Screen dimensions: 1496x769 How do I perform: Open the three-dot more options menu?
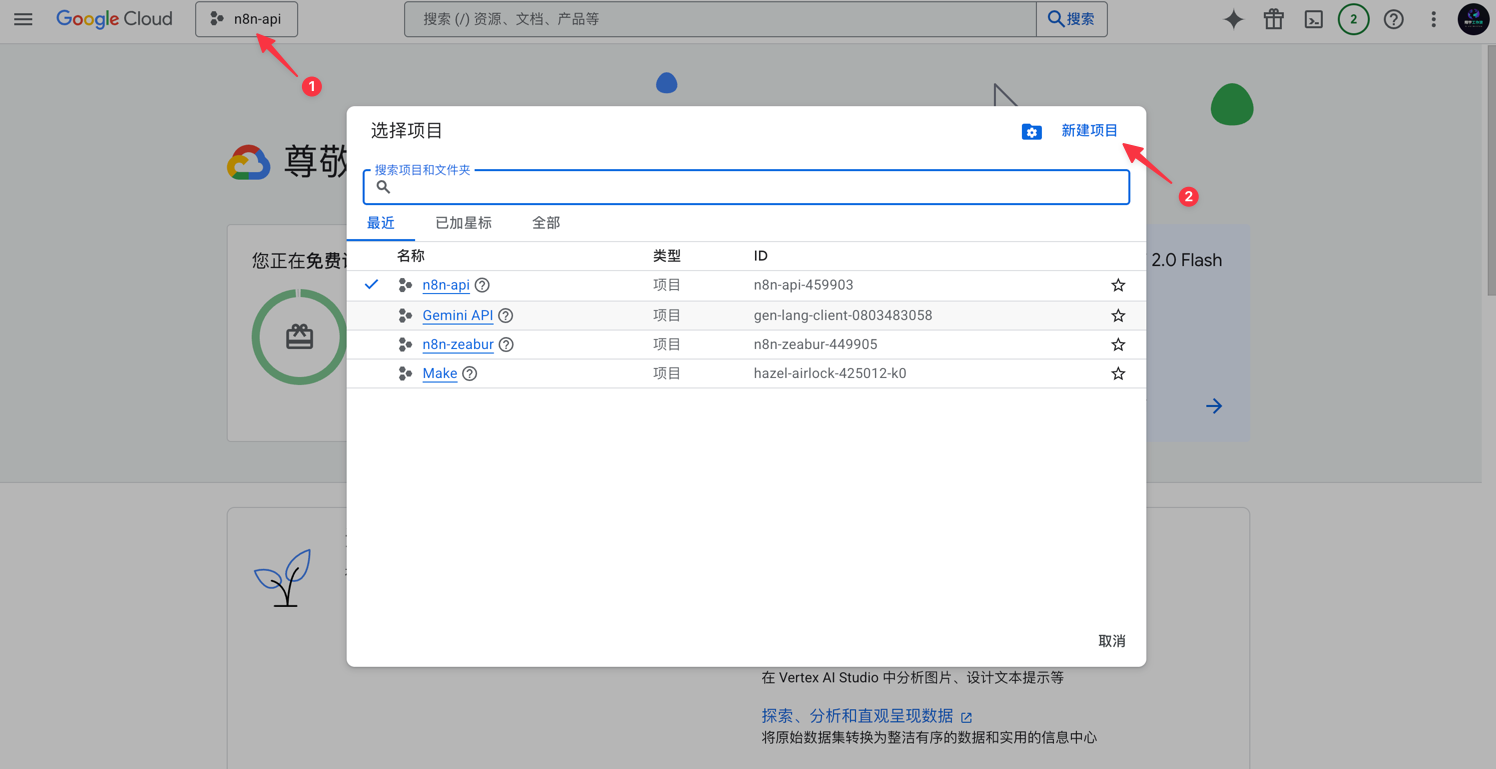coord(1433,19)
